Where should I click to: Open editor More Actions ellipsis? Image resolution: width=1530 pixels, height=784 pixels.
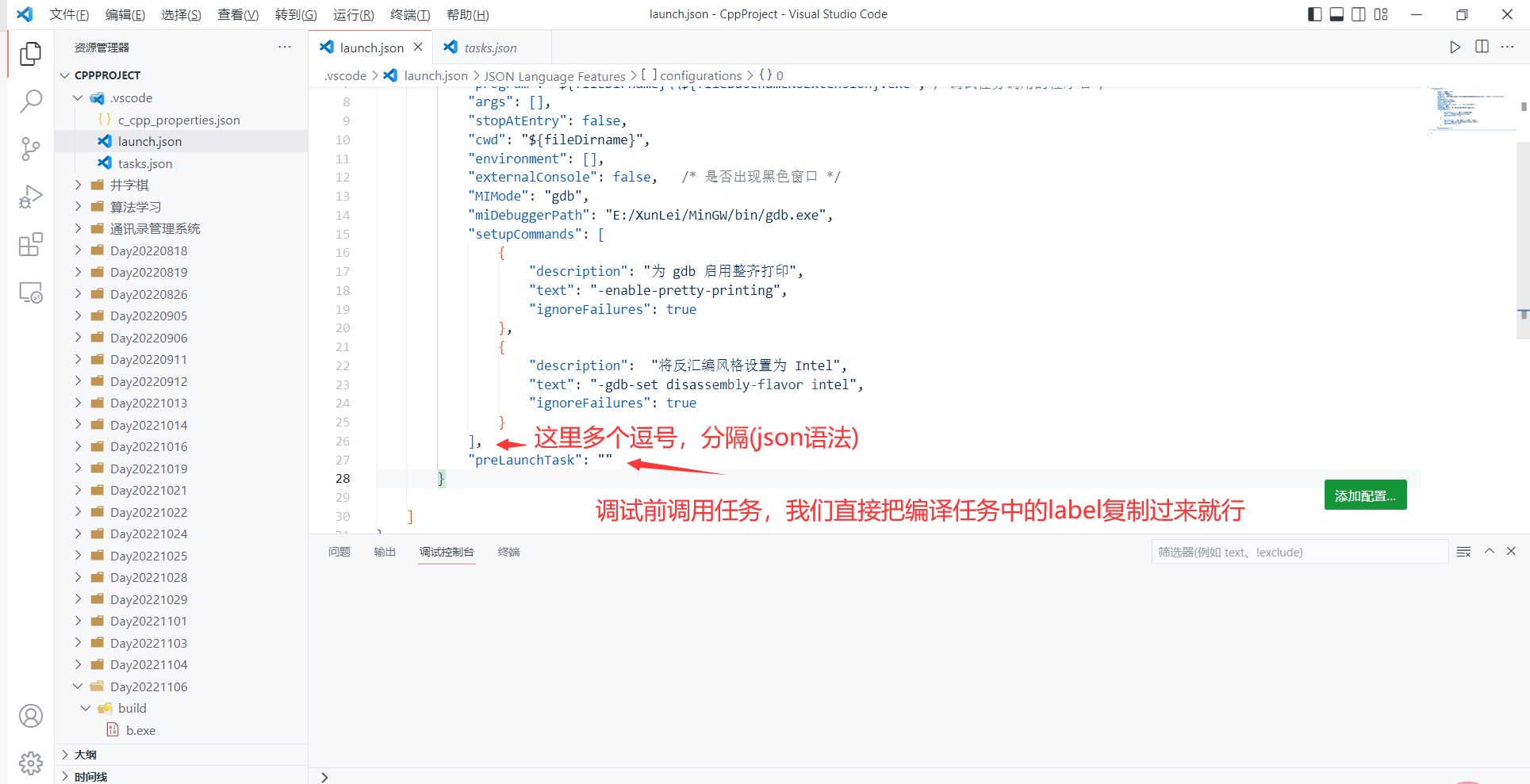click(1508, 47)
